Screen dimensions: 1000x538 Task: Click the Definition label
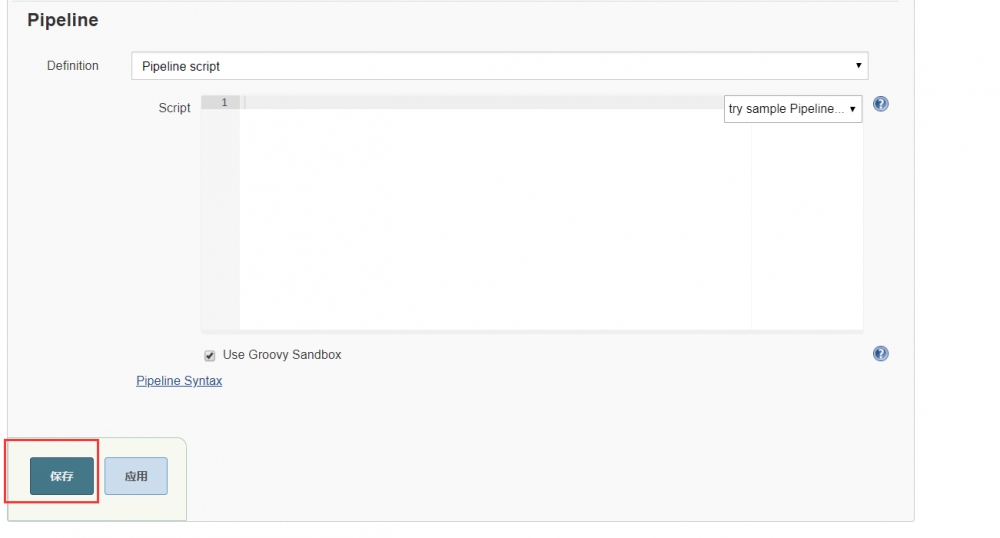tap(73, 66)
